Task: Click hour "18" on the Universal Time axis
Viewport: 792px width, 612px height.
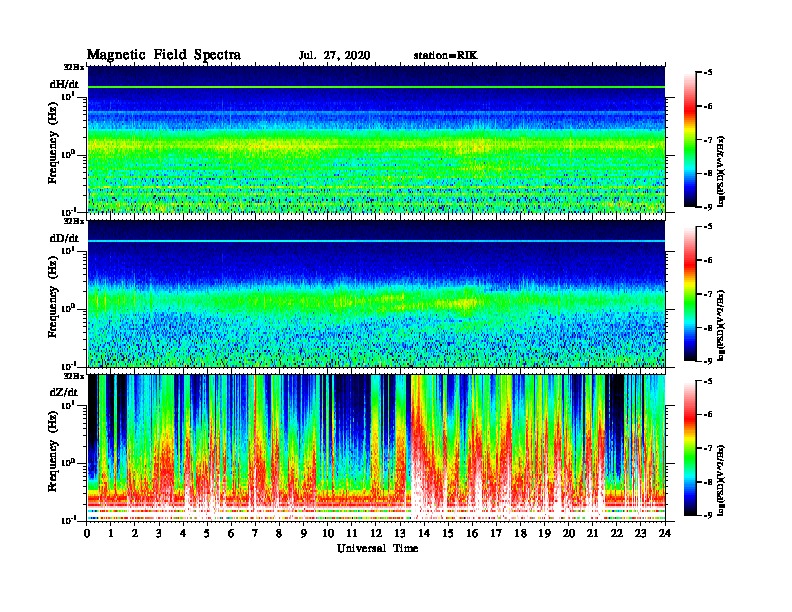Action: (520, 534)
